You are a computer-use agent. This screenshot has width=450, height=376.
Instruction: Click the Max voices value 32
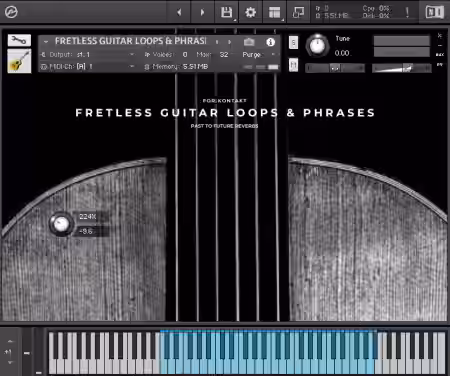(x=224, y=54)
